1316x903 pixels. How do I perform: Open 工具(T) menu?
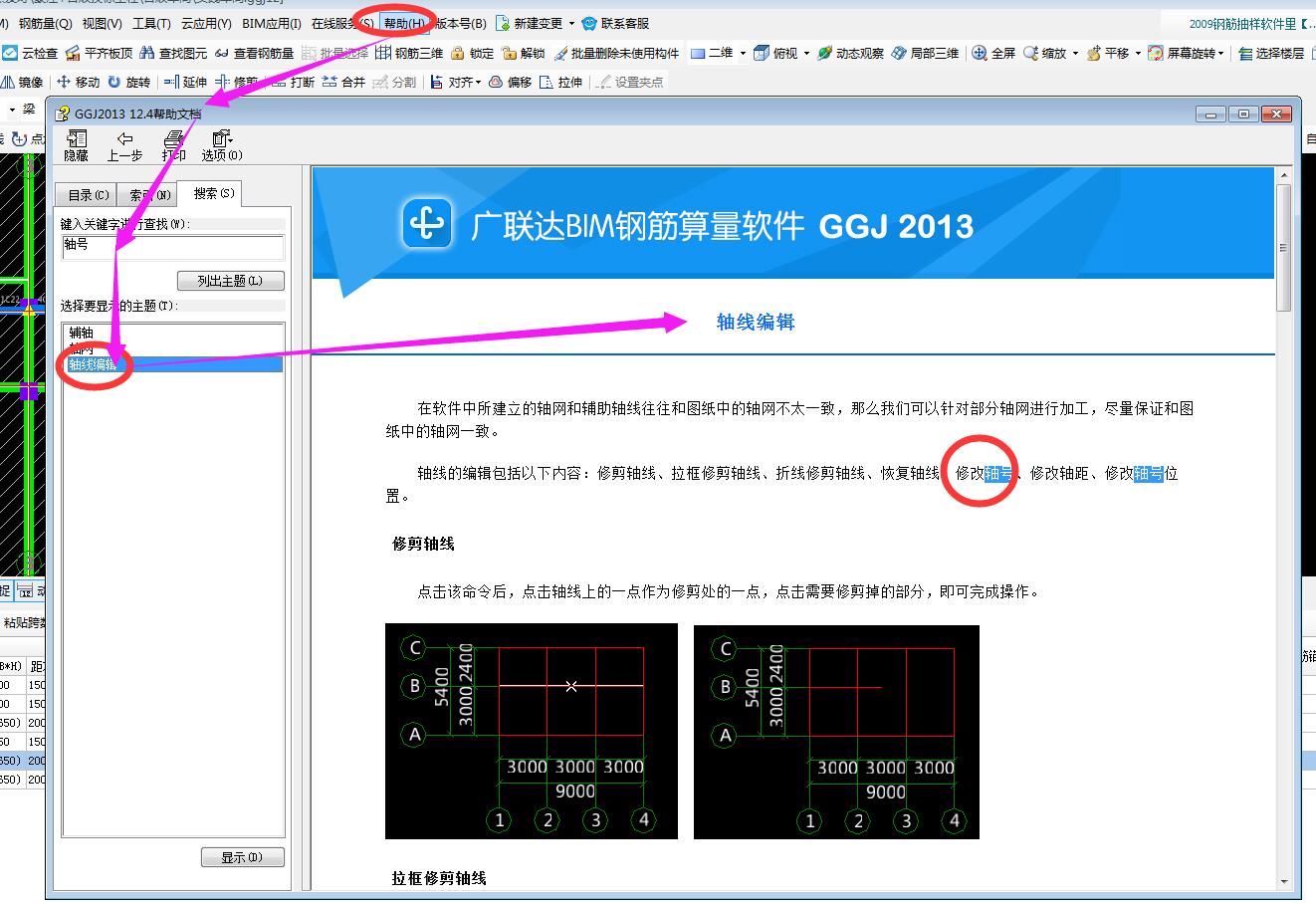coord(151,23)
